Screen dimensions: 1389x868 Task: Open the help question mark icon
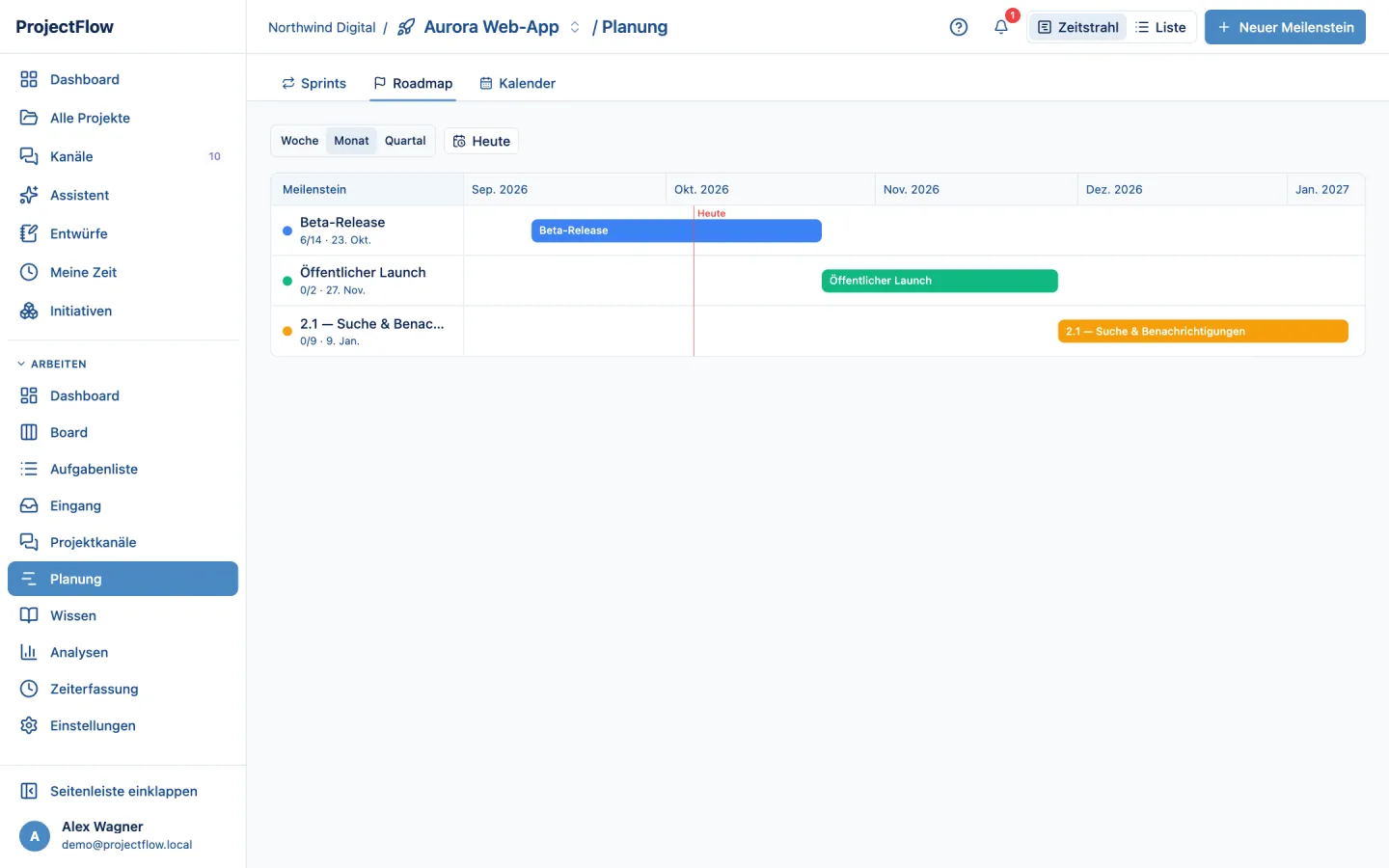click(x=959, y=27)
